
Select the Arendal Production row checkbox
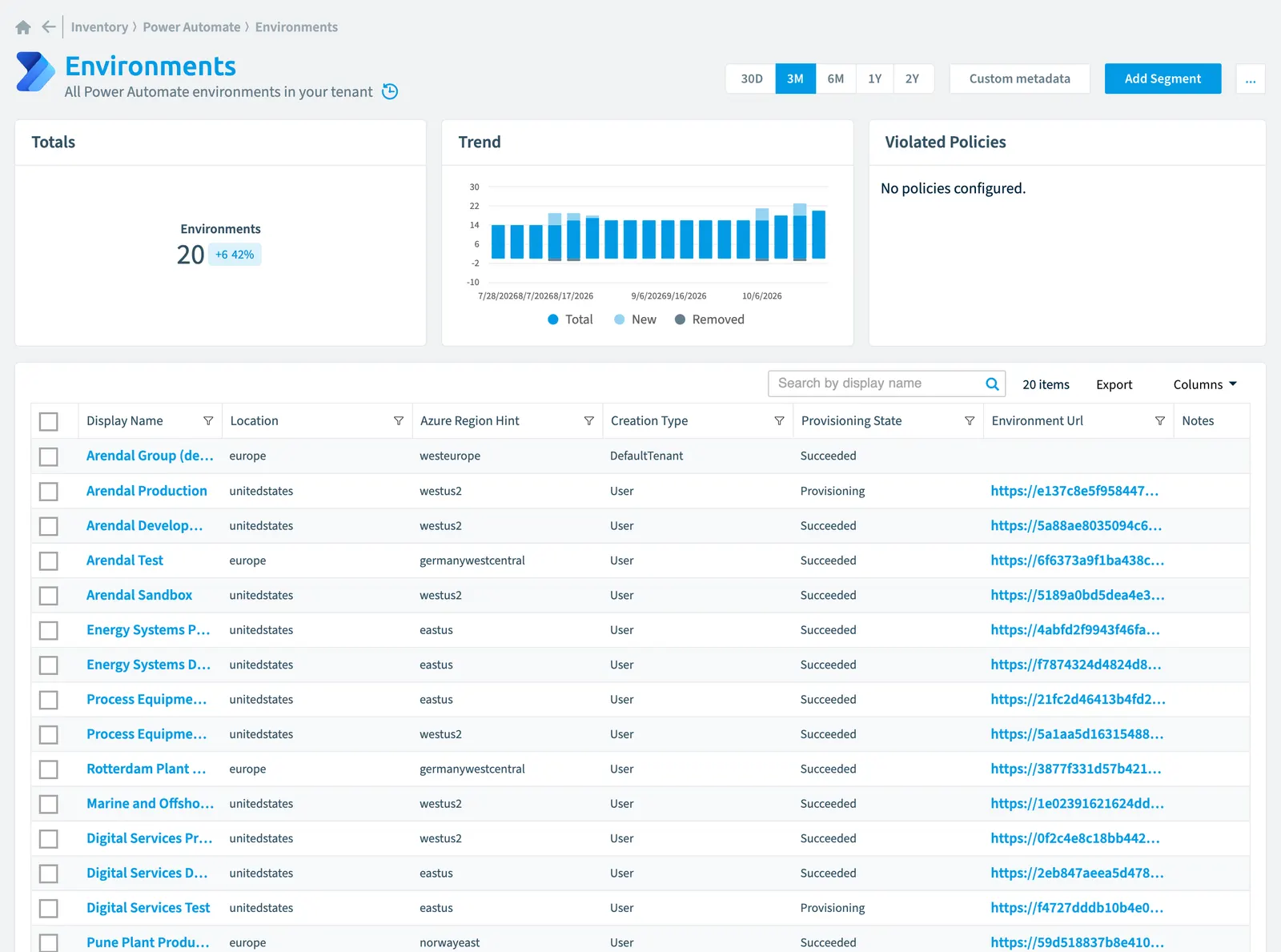(x=49, y=492)
